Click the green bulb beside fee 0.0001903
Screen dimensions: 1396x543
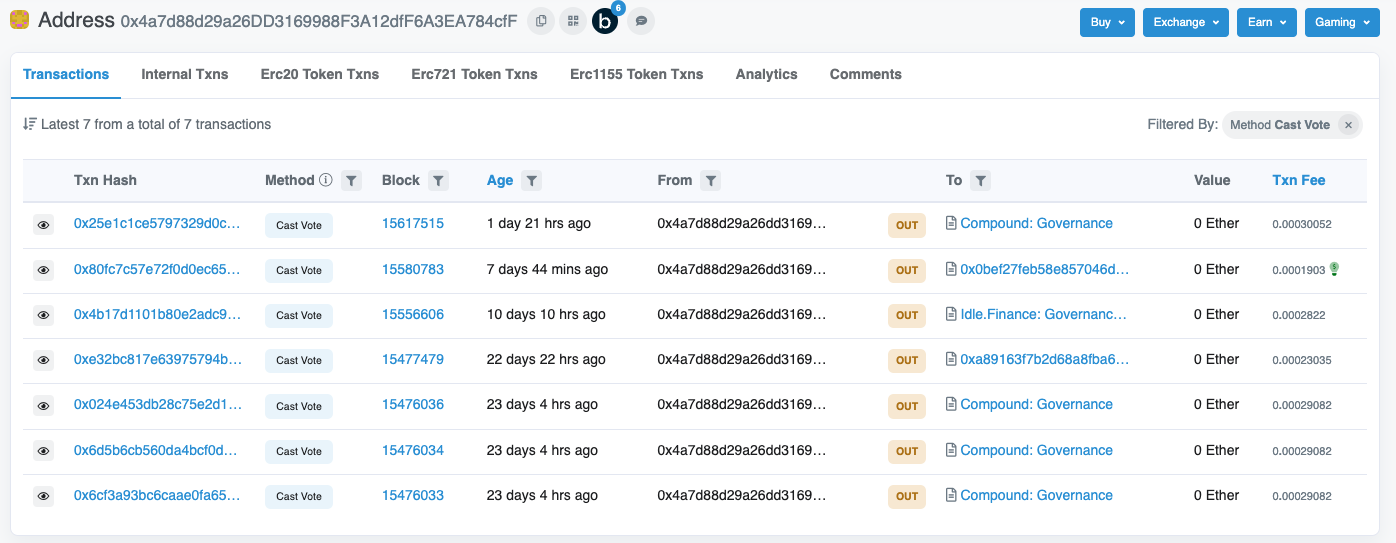tap(1334, 269)
